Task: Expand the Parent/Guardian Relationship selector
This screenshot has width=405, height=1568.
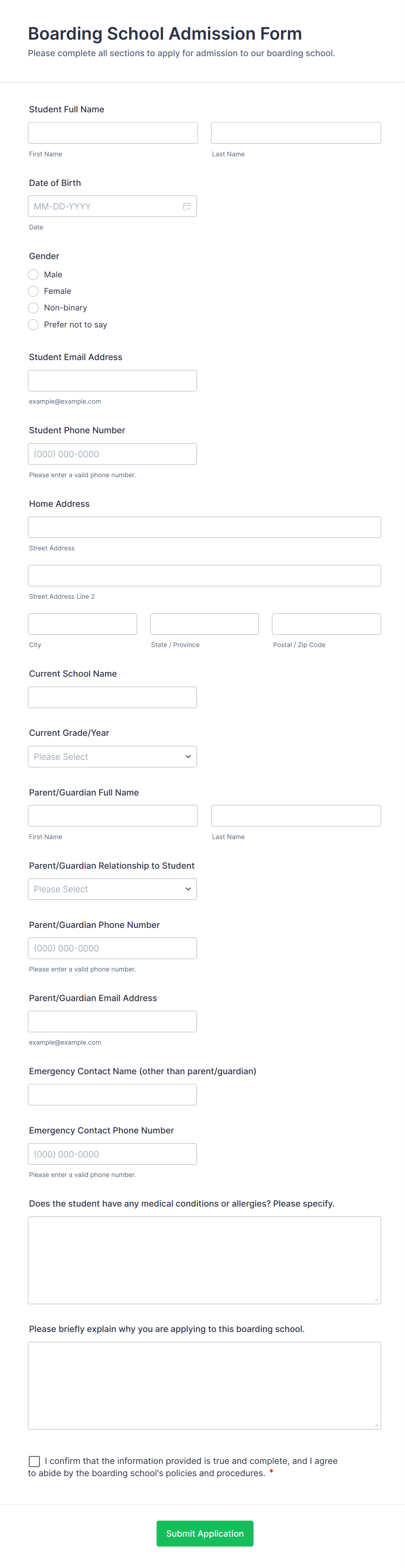Action: tap(112, 889)
